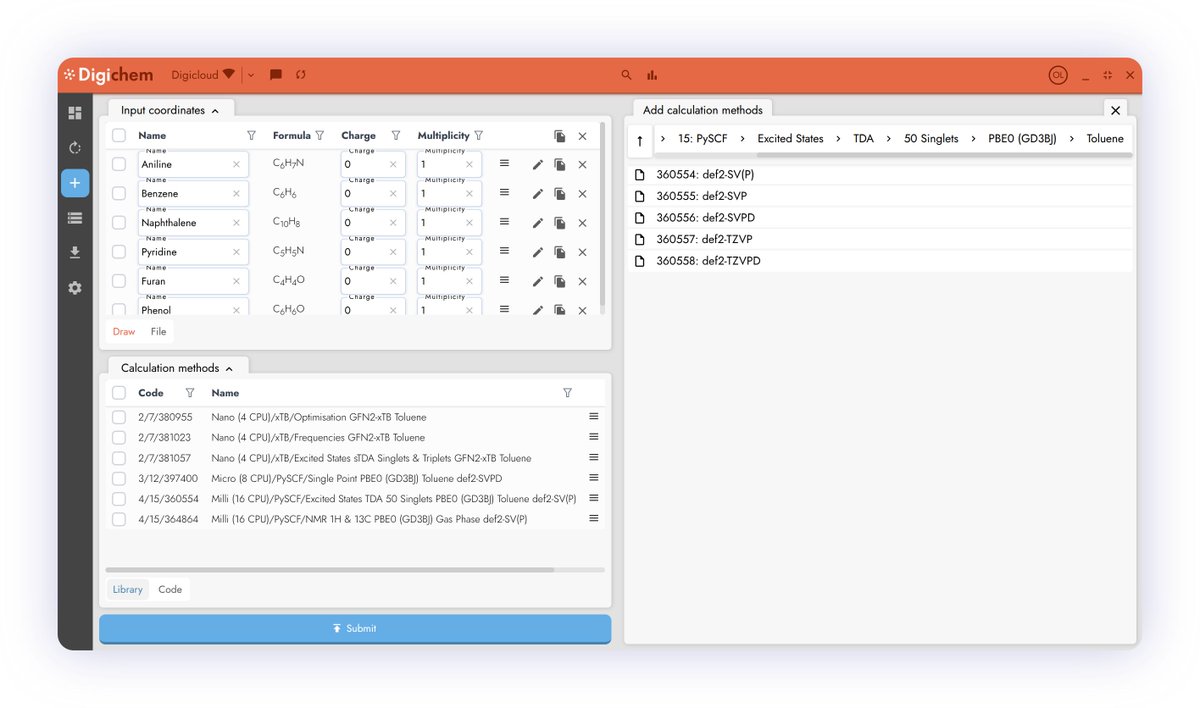Click breadcrumb 15: PySCF
Viewport: 1200px width, 708px height.
pyautogui.click(x=702, y=139)
